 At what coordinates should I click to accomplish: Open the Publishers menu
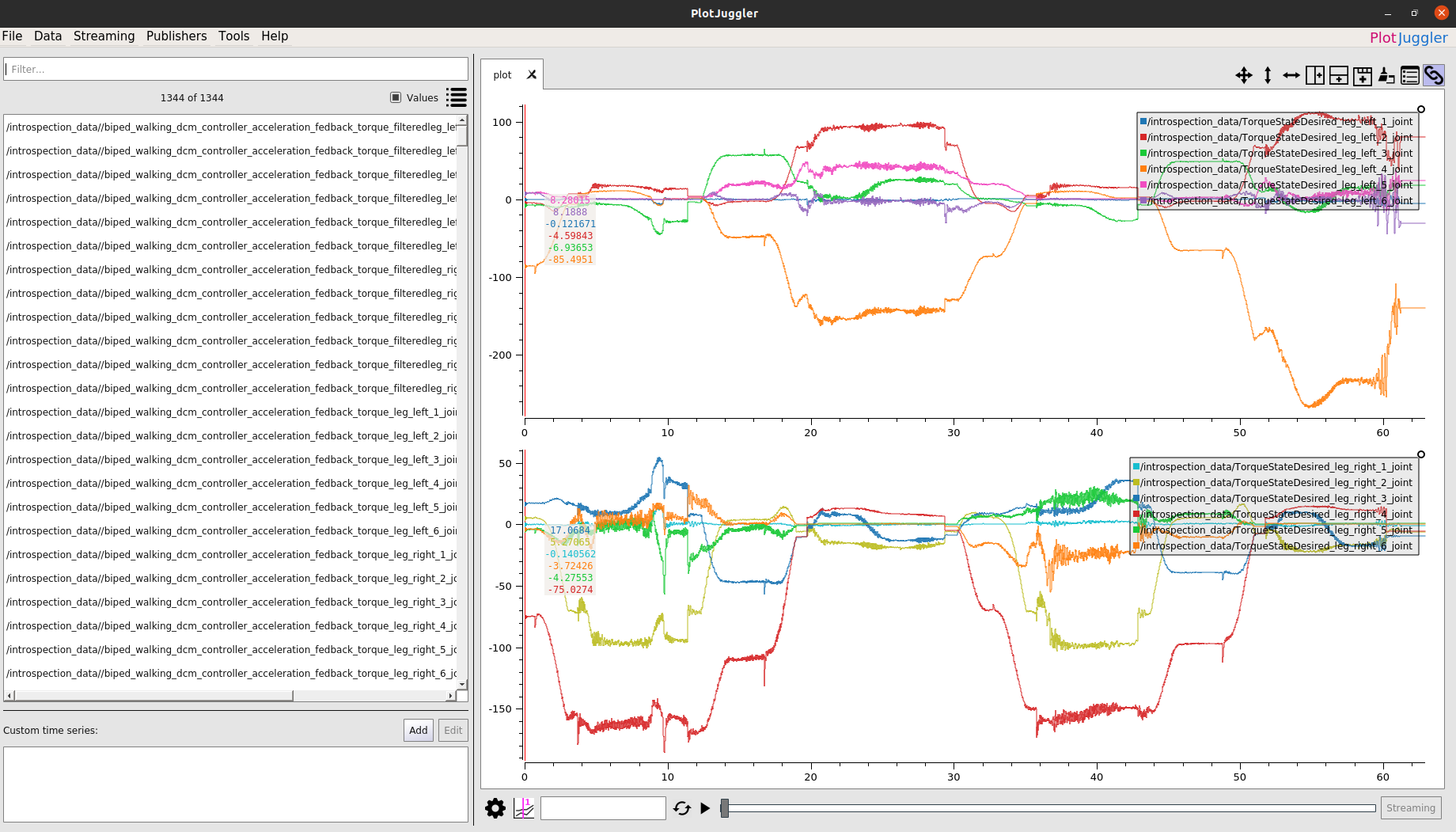(x=176, y=36)
